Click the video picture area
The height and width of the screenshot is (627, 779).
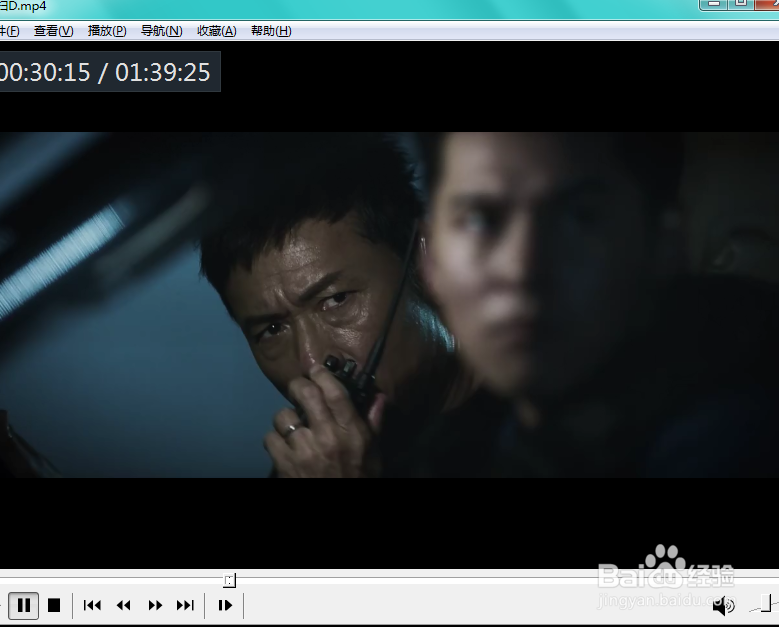(390, 305)
